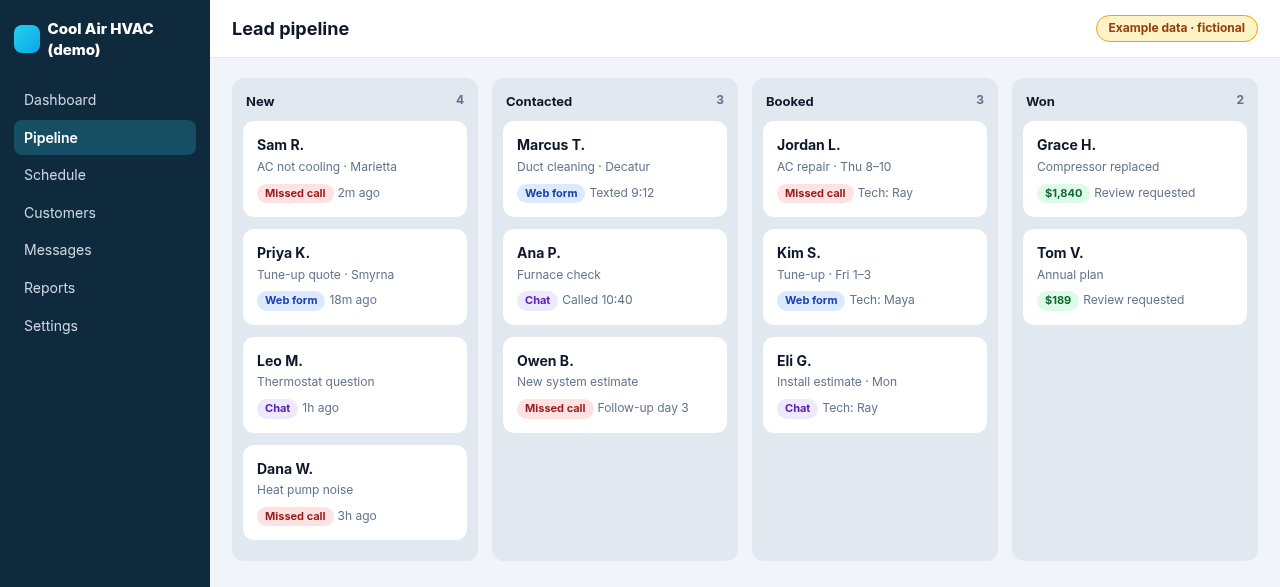This screenshot has height=587, width=1280.
Task: Click the $1,840 amount badge
Action: click(x=1063, y=193)
